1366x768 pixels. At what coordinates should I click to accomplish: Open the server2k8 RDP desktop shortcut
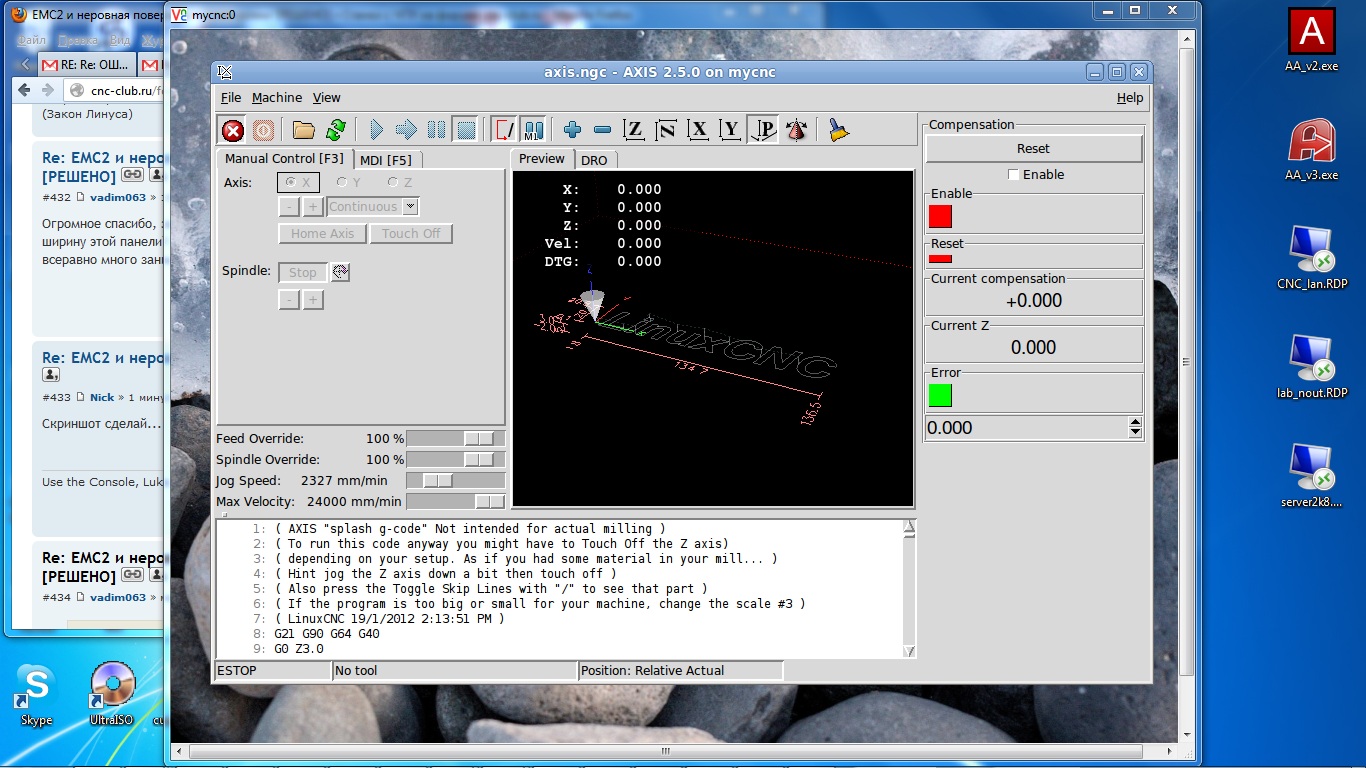point(1311,476)
